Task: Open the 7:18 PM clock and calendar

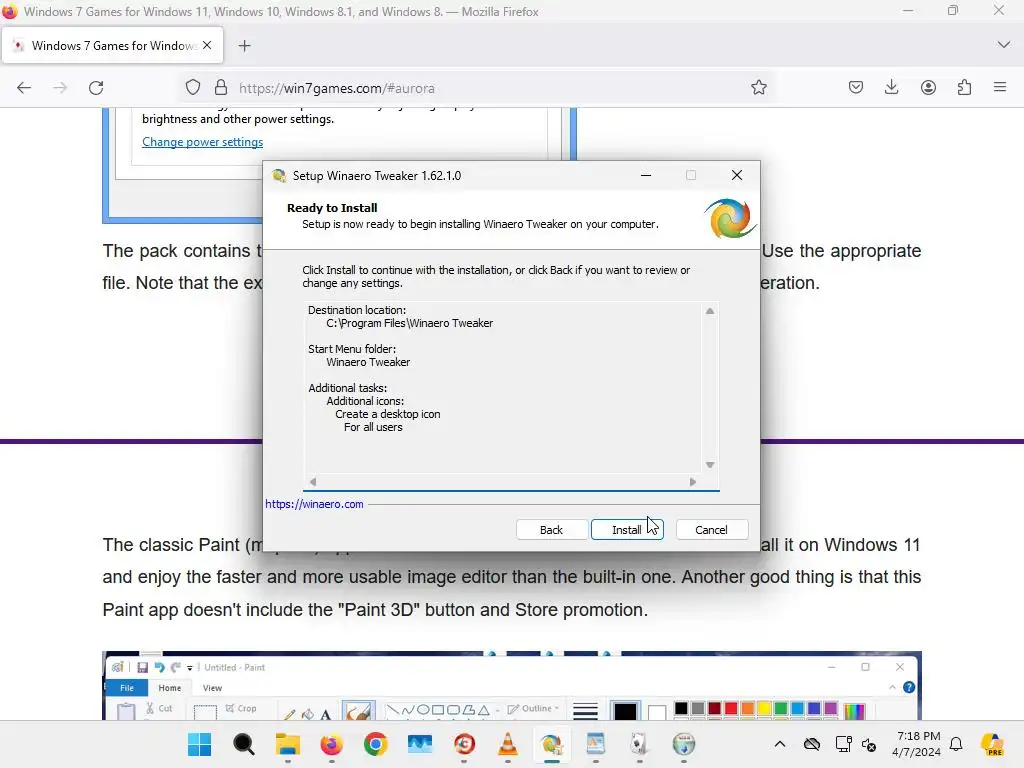Action: click(918, 744)
